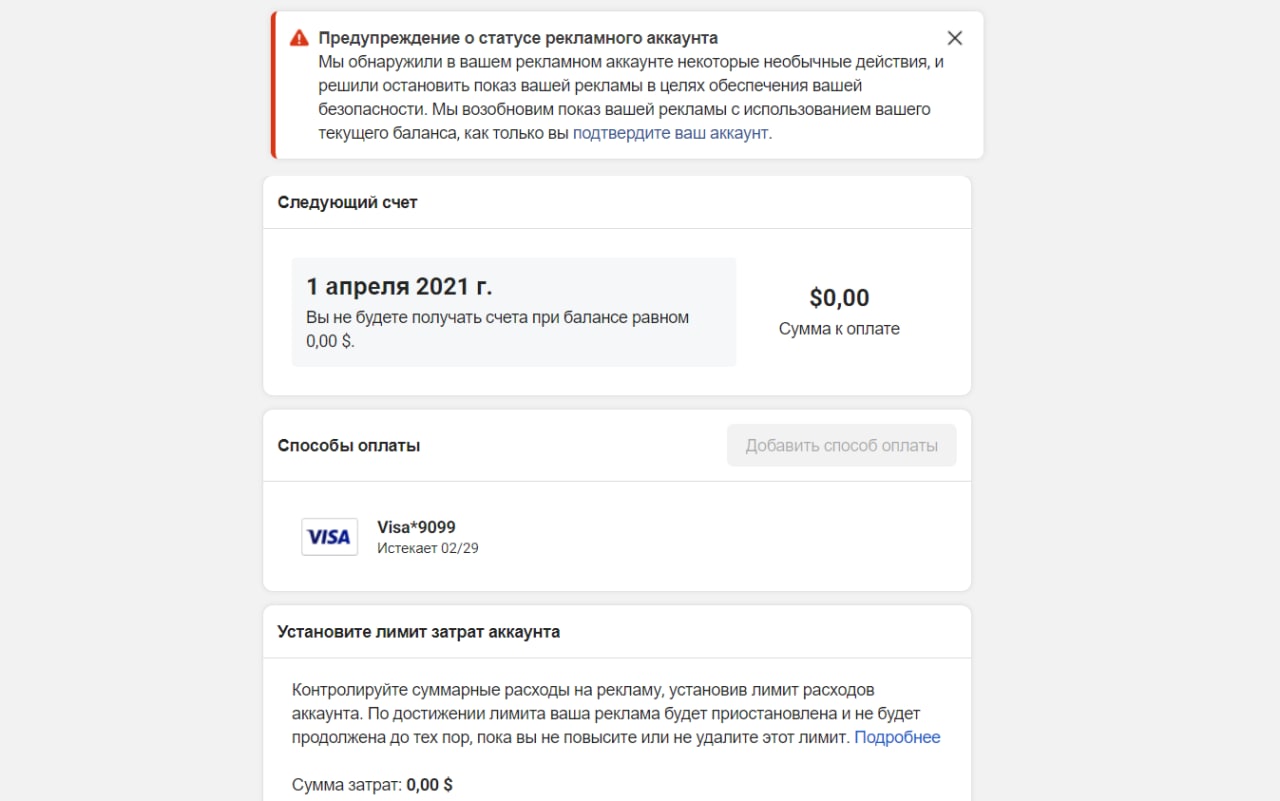Click the red warning triangle icon
The height and width of the screenshot is (801, 1280).
tap(299, 38)
